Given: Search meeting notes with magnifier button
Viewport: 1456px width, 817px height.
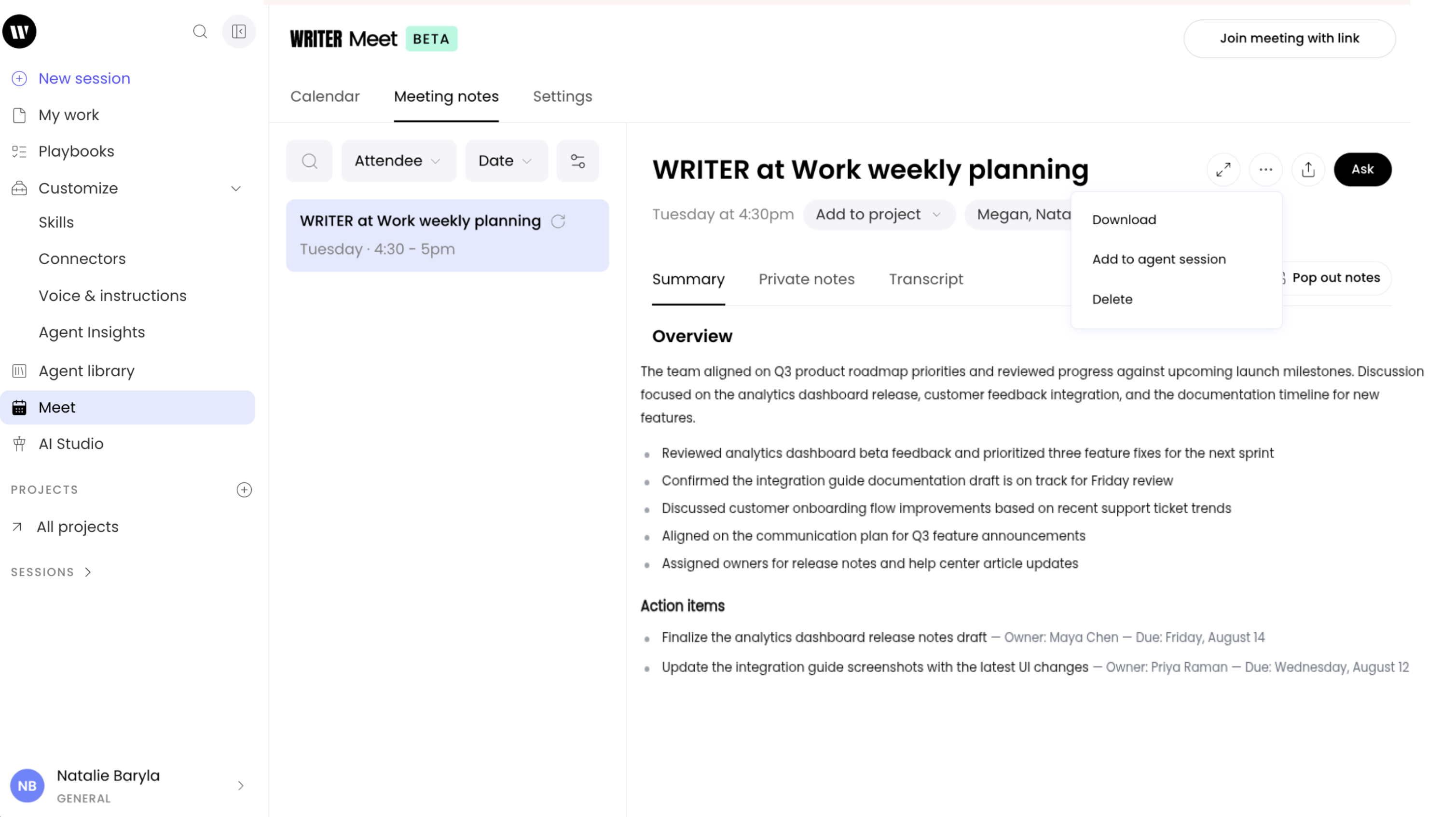Looking at the screenshot, I should [x=309, y=161].
